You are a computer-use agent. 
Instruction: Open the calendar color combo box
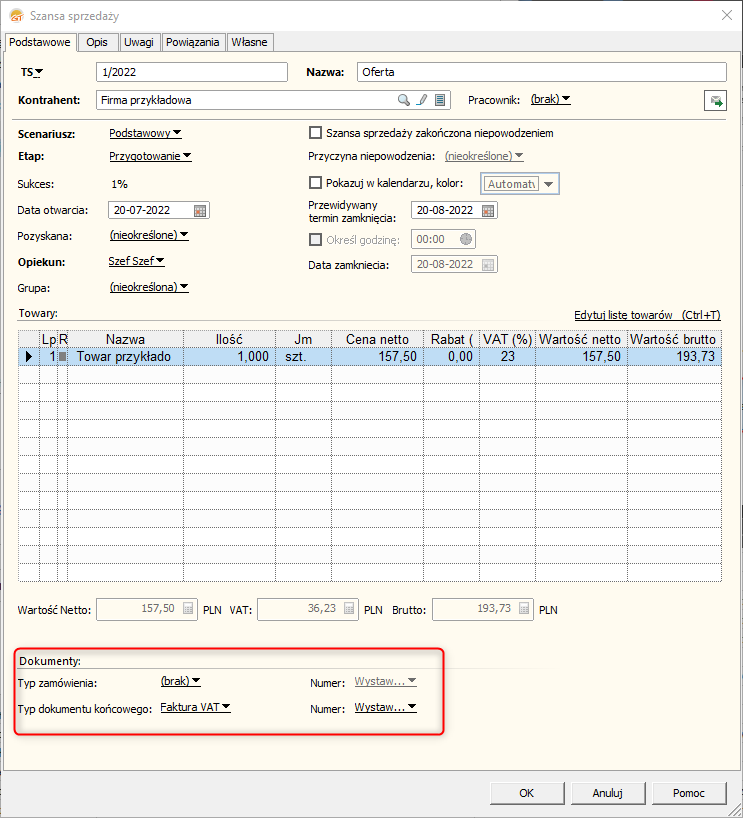tap(520, 184)
